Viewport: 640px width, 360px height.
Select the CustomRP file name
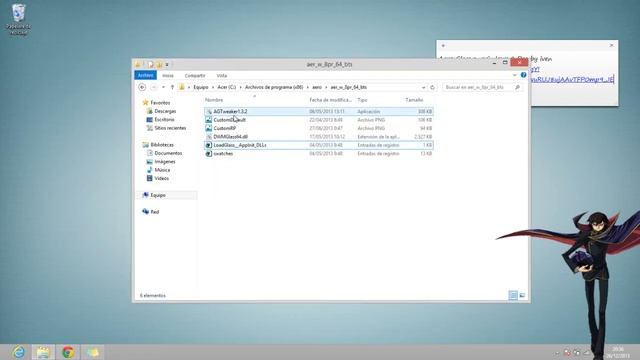click(224, 128)
